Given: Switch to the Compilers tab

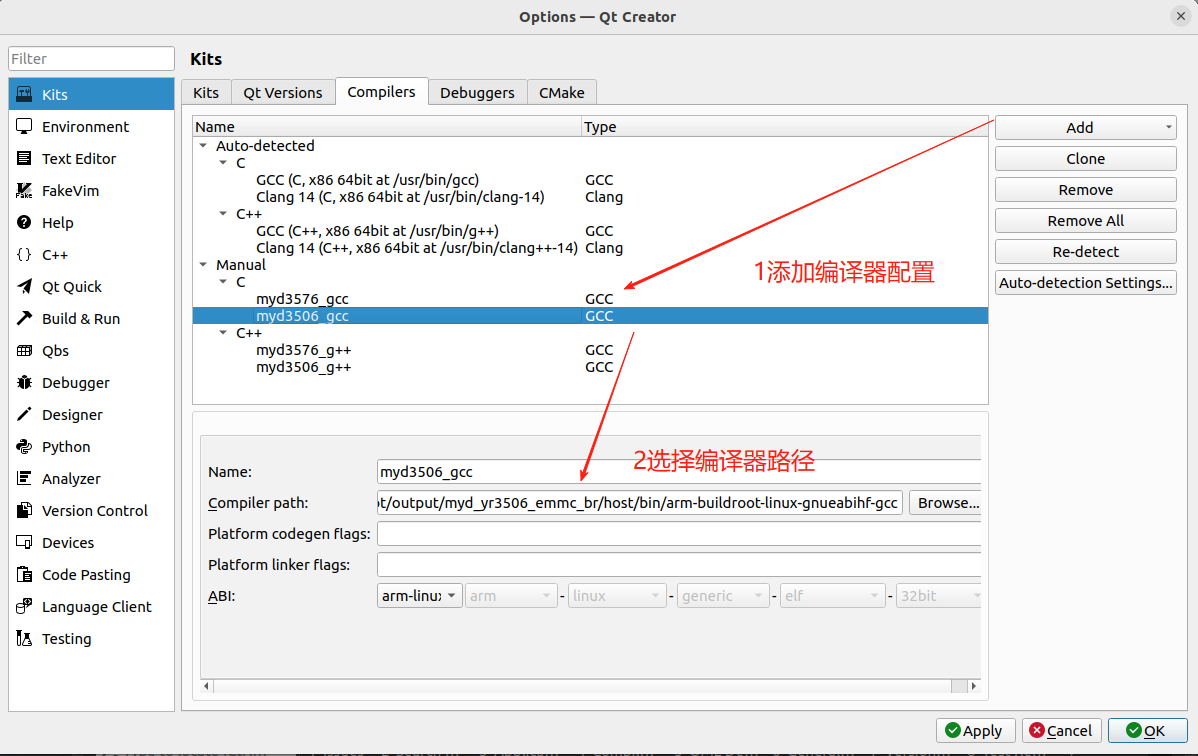Looking at the screenshot, I should pos(381,92).
